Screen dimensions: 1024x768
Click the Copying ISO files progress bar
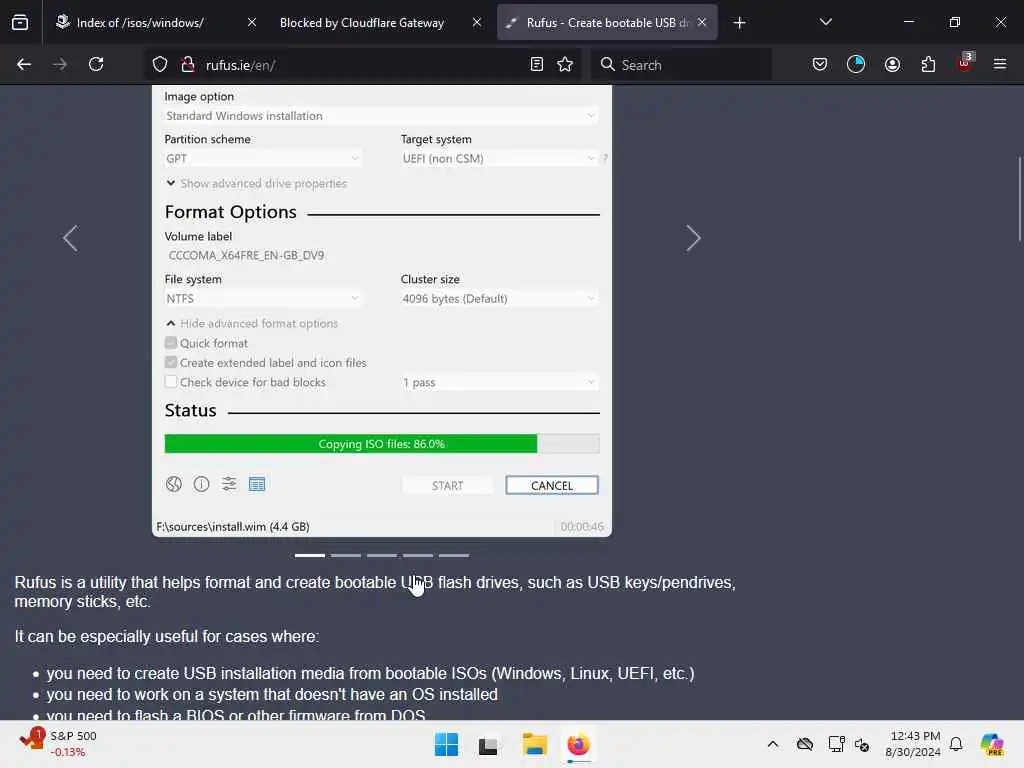pyautogui.click(x=382, y=443)
